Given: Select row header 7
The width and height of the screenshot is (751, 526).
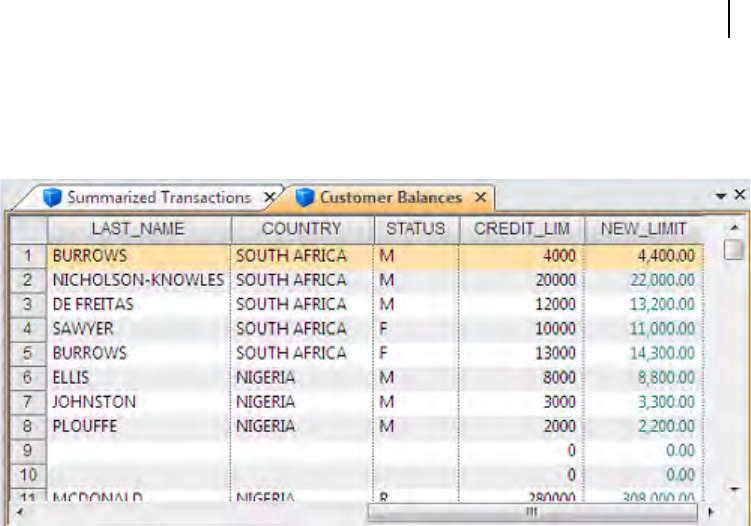Looking at the screenshot, I should coord(28,402).
